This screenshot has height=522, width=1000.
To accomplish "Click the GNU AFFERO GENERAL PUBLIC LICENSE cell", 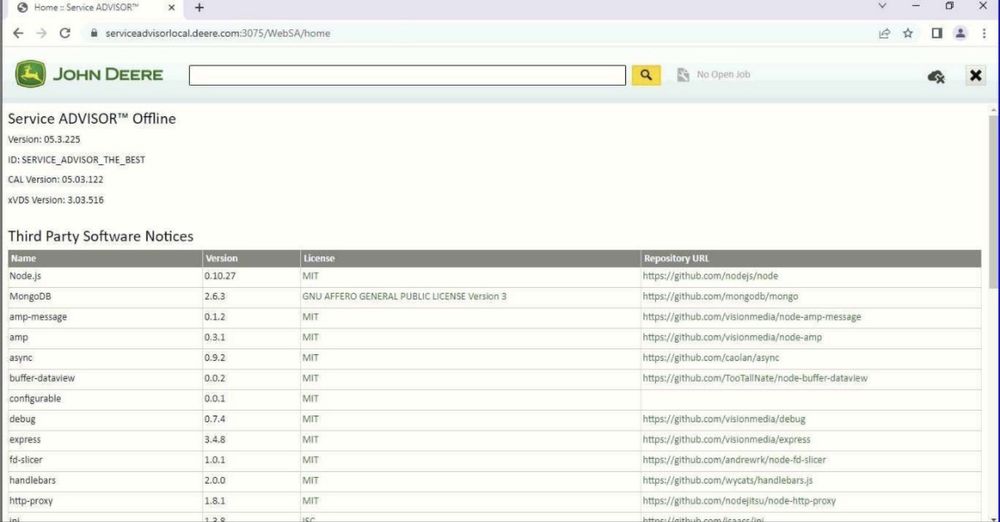I will point(471,297).
